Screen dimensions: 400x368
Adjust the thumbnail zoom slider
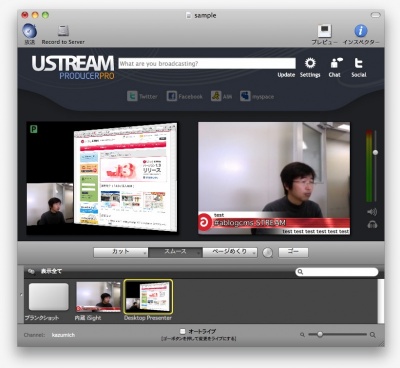pyautogui.click(x=320, y=334)
